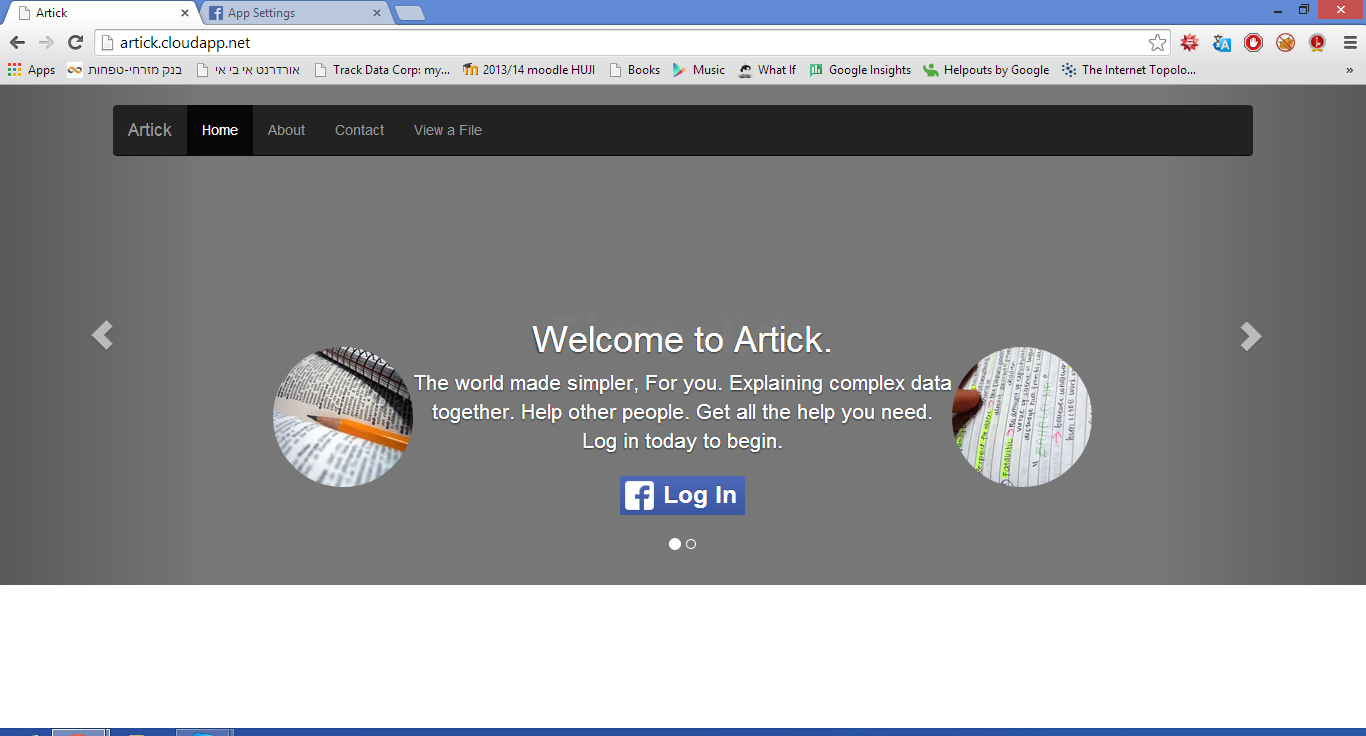Open the Hebrew bank bookmark
The height and width of the screenshot is (736, 1366).
(x=125, y=70)
